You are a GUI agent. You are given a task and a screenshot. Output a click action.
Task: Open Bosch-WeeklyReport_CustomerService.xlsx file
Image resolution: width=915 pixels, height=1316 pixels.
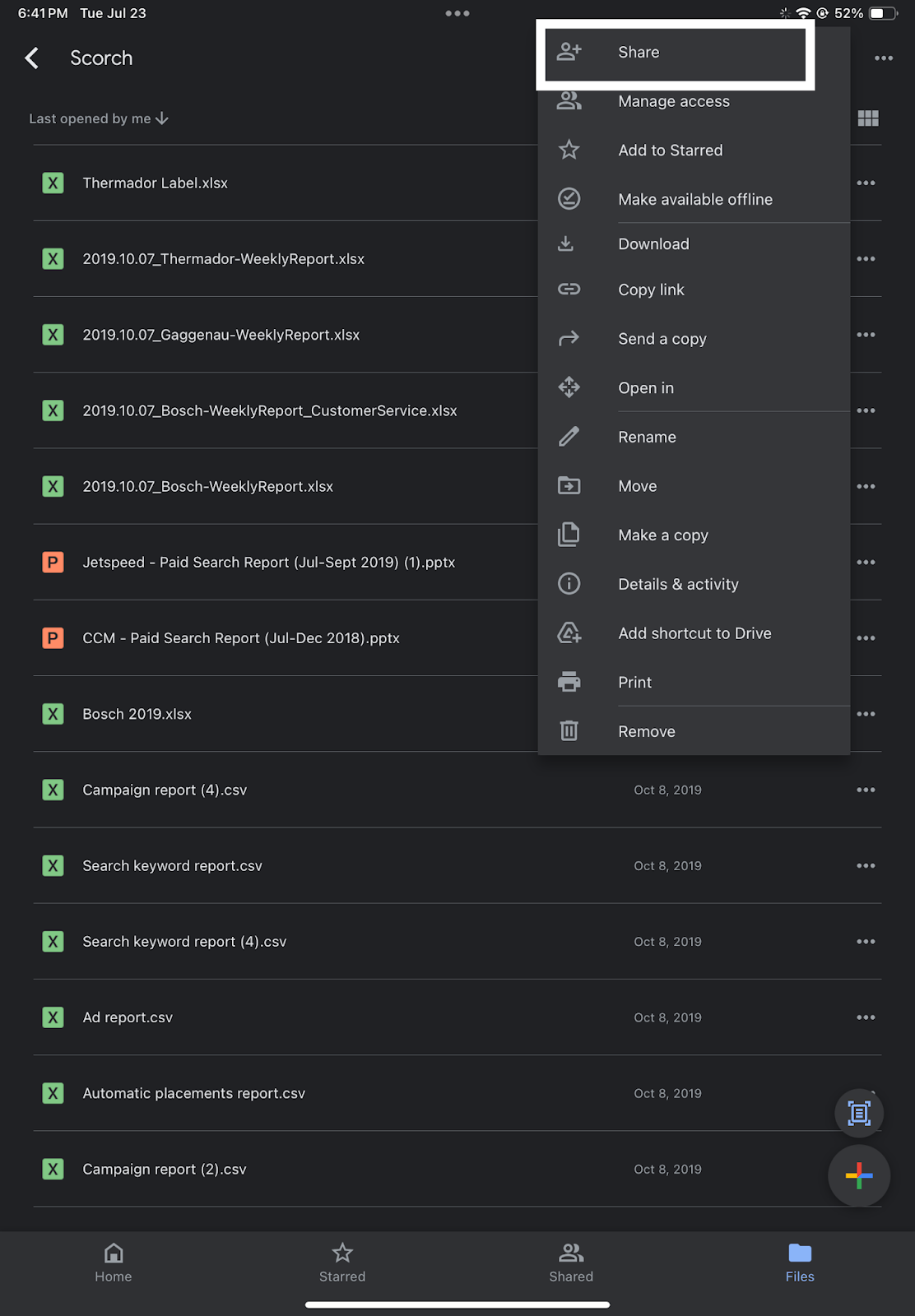tap(286, 410)
